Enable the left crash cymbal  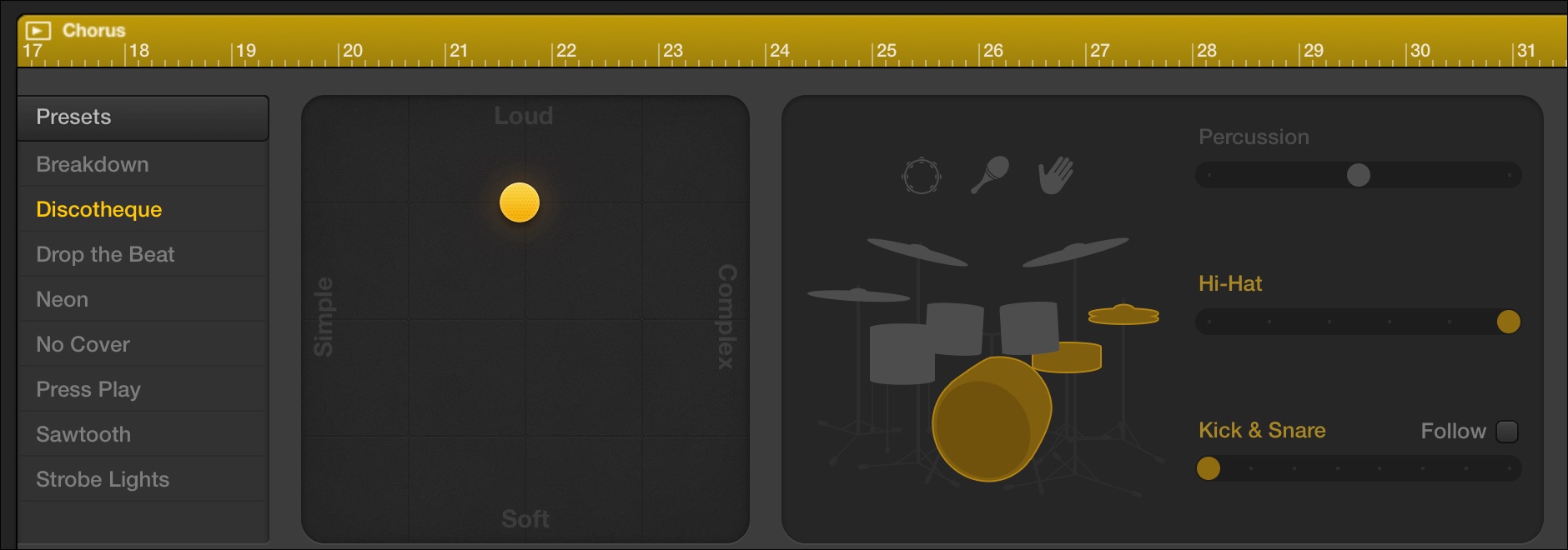tap(917, 252)
